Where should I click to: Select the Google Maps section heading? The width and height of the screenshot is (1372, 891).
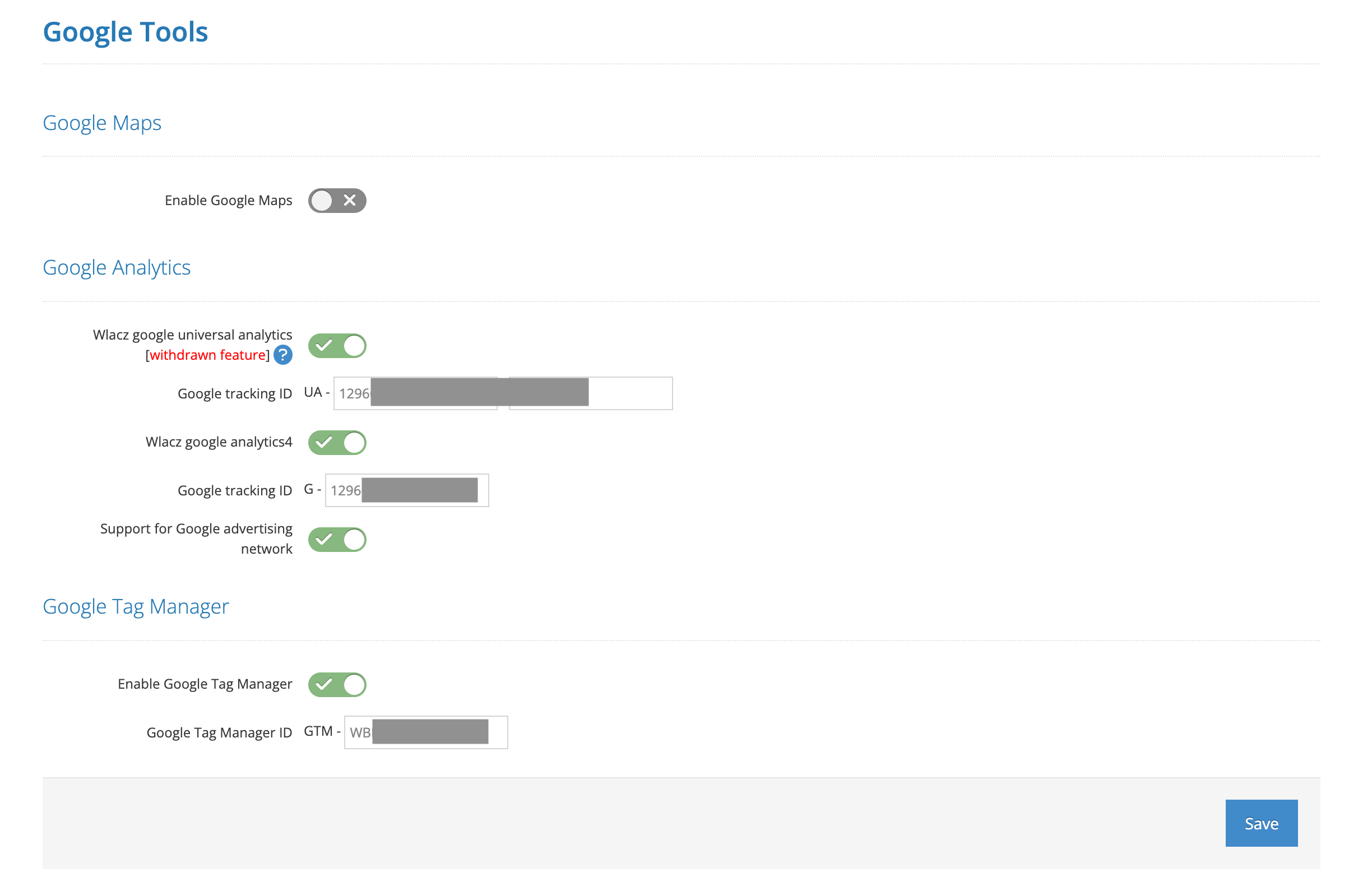tap(102, 123)
